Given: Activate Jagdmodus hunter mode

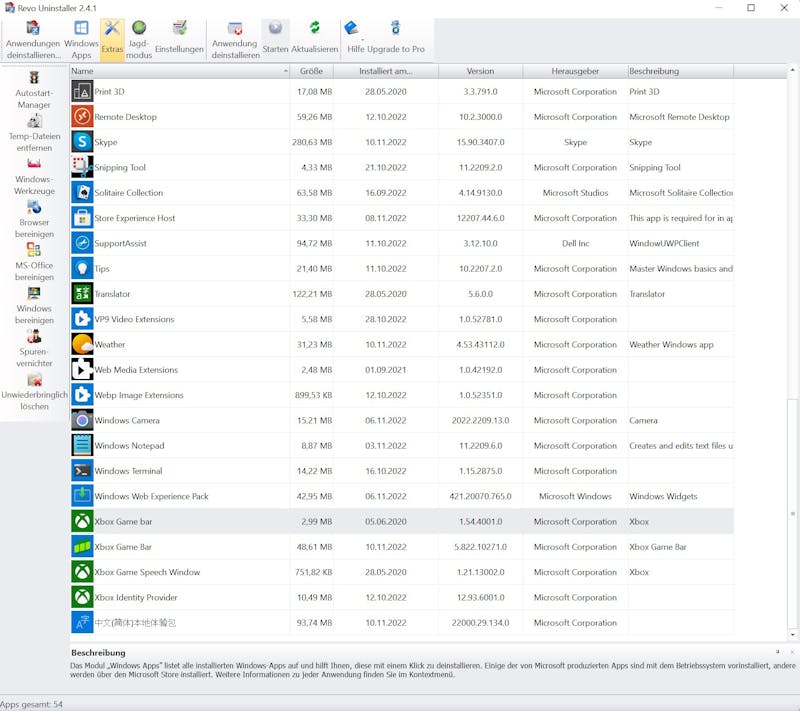Looking at the screenshot, I should [x=139, y=40].
